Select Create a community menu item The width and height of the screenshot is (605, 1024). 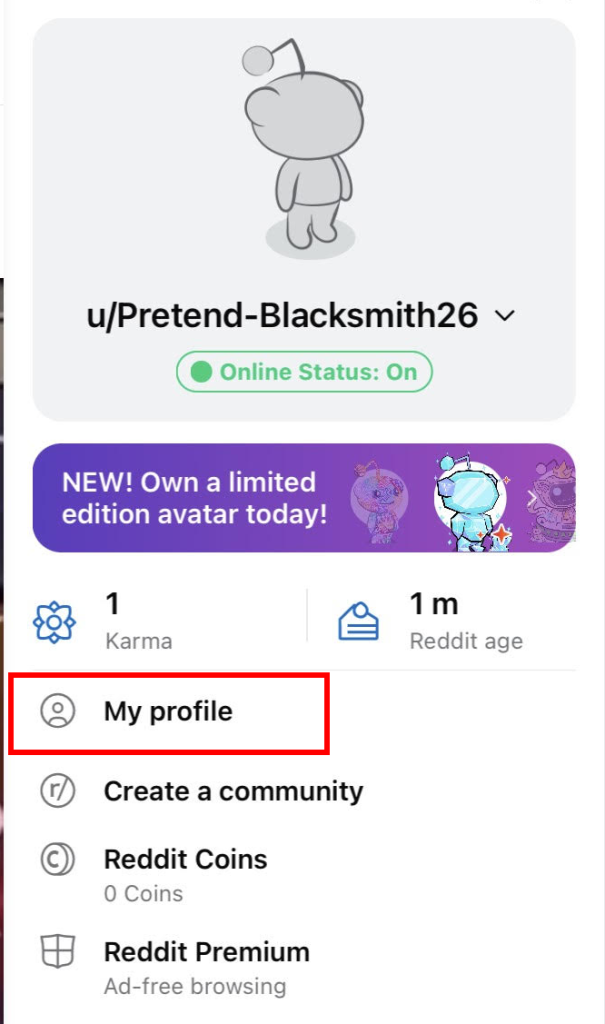[233, 791]
